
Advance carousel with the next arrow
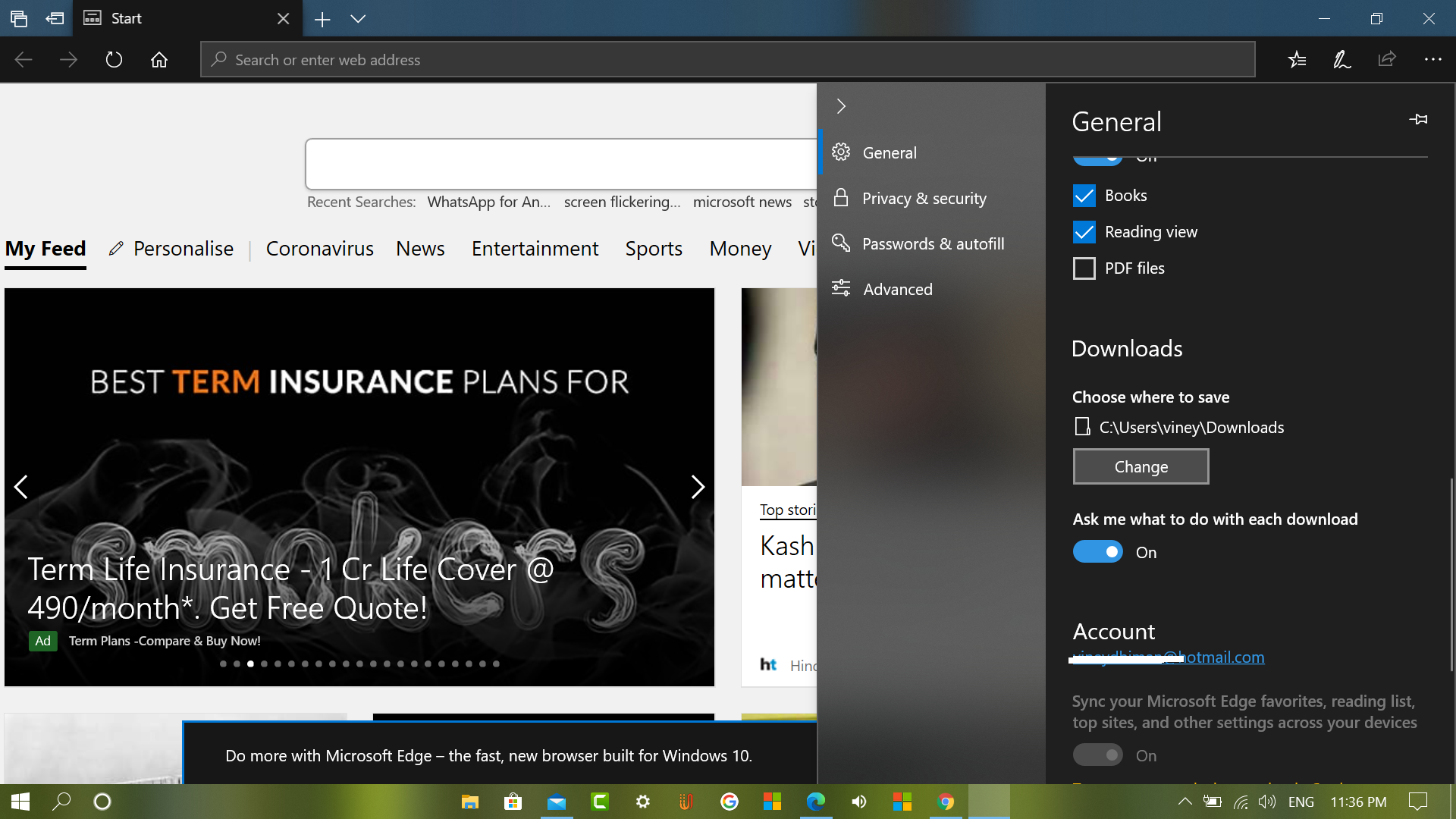pyautogui.click(x=698, y=487)
